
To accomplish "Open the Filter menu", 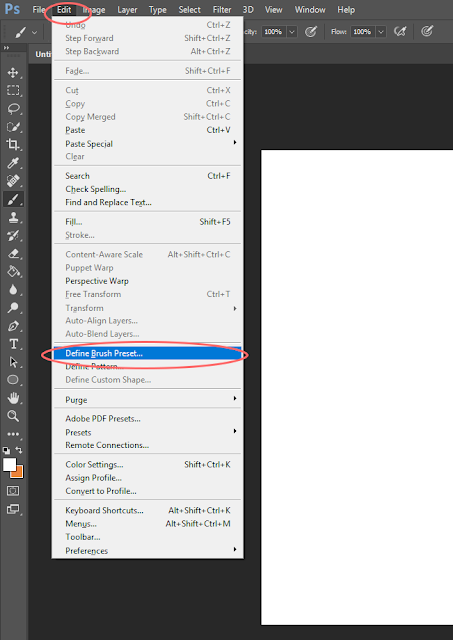I will pyautogui.click(x=222, y=10).
